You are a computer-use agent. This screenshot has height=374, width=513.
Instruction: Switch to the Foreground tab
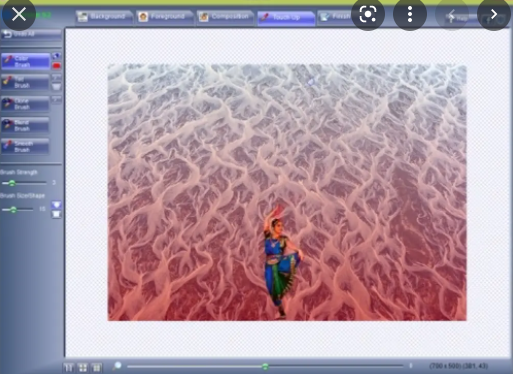[164, 17]
